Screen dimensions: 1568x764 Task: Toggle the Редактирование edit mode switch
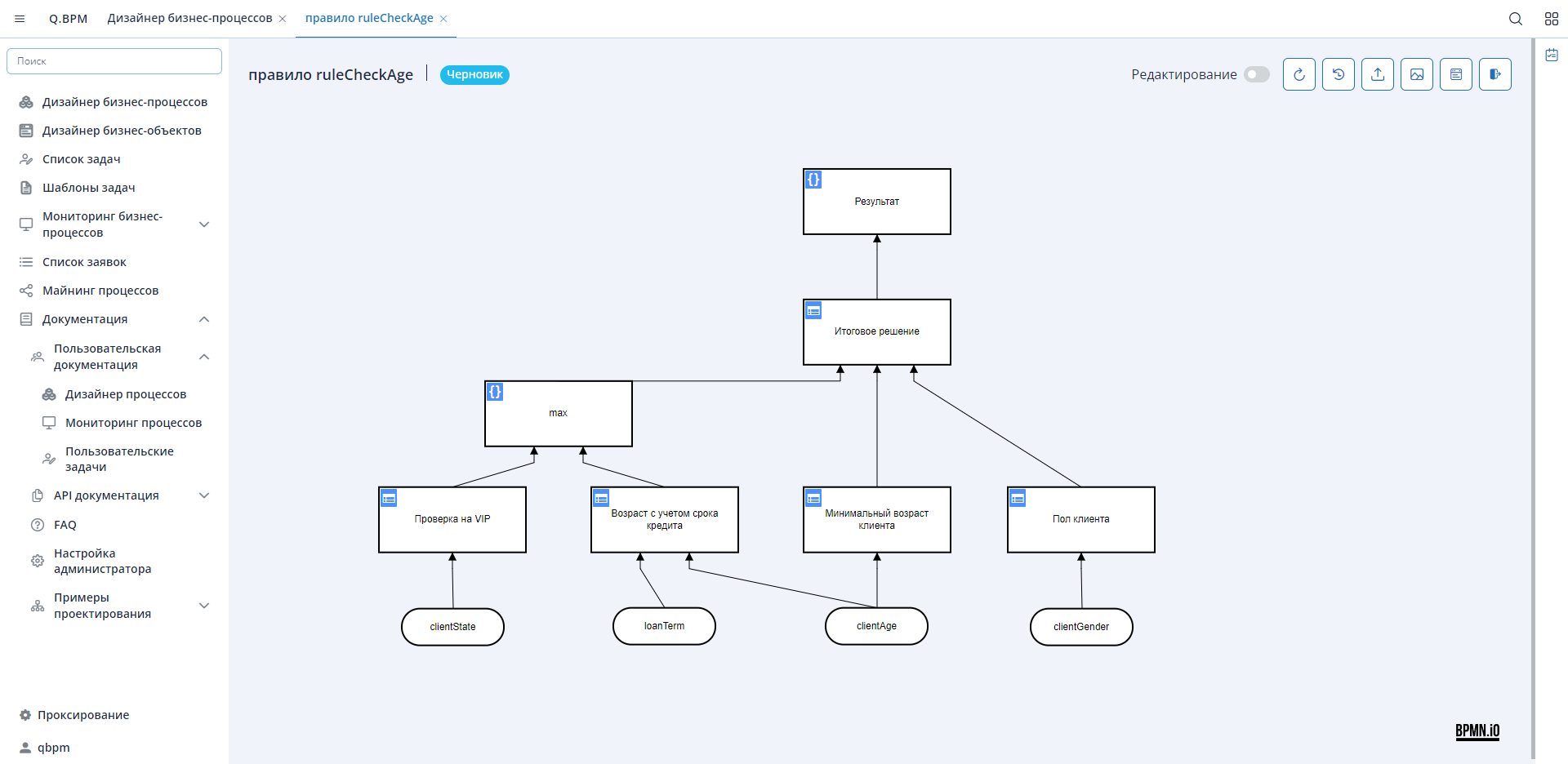click(1257, 74)
